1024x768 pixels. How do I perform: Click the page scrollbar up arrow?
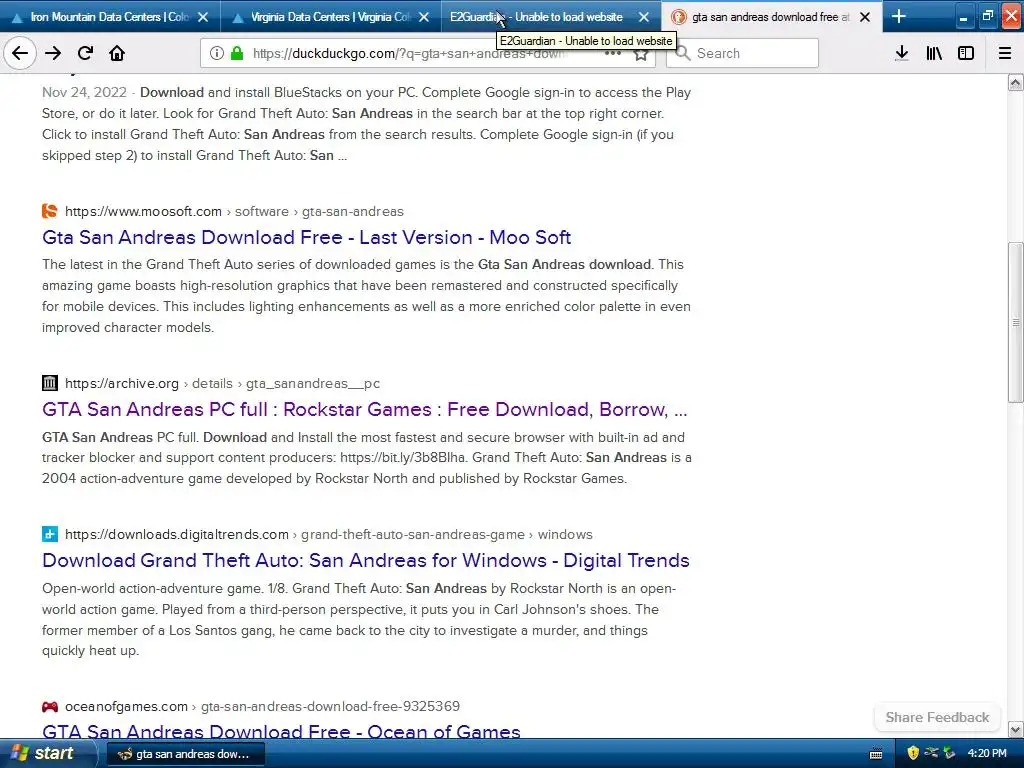[1015, 82]
